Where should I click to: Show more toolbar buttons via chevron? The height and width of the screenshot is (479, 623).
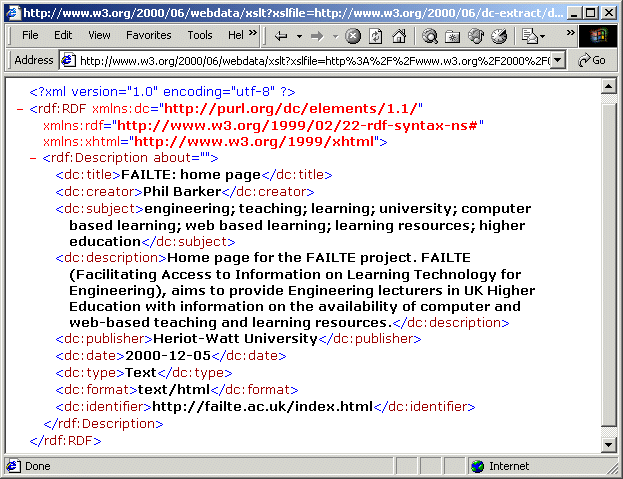pyautogui.click(x=571, y=32)
